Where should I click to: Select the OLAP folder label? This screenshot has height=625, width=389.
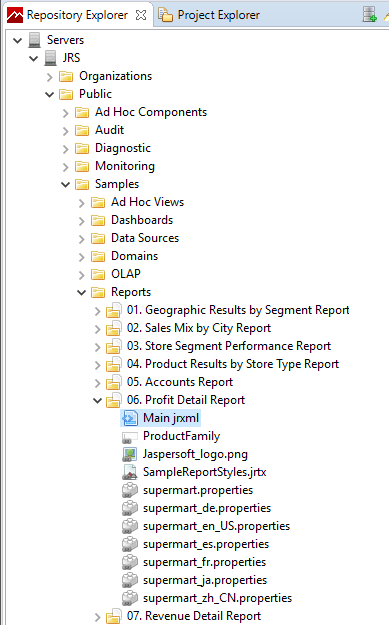point(126,274)
